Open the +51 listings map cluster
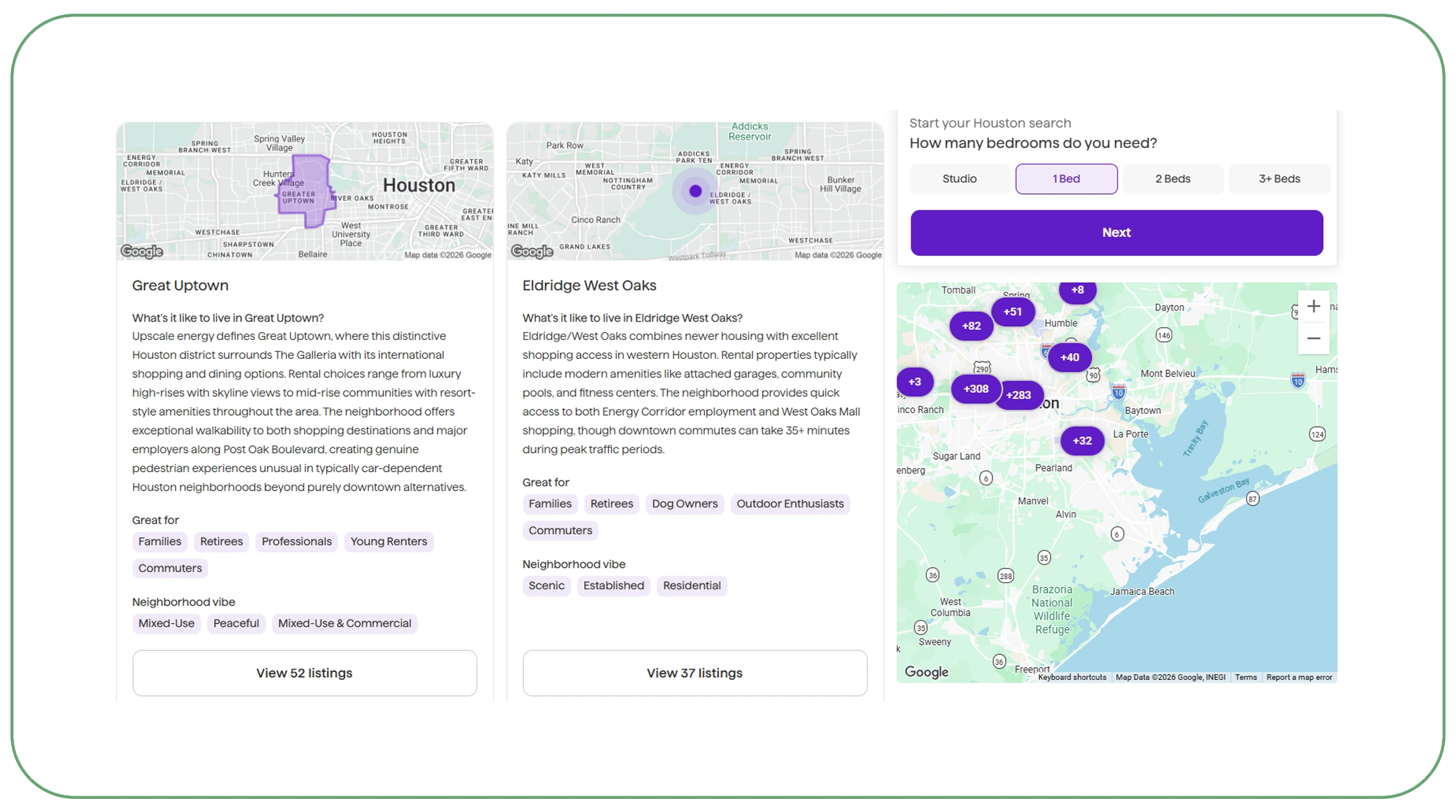Screen dimensions: 1456x812 1013,312
